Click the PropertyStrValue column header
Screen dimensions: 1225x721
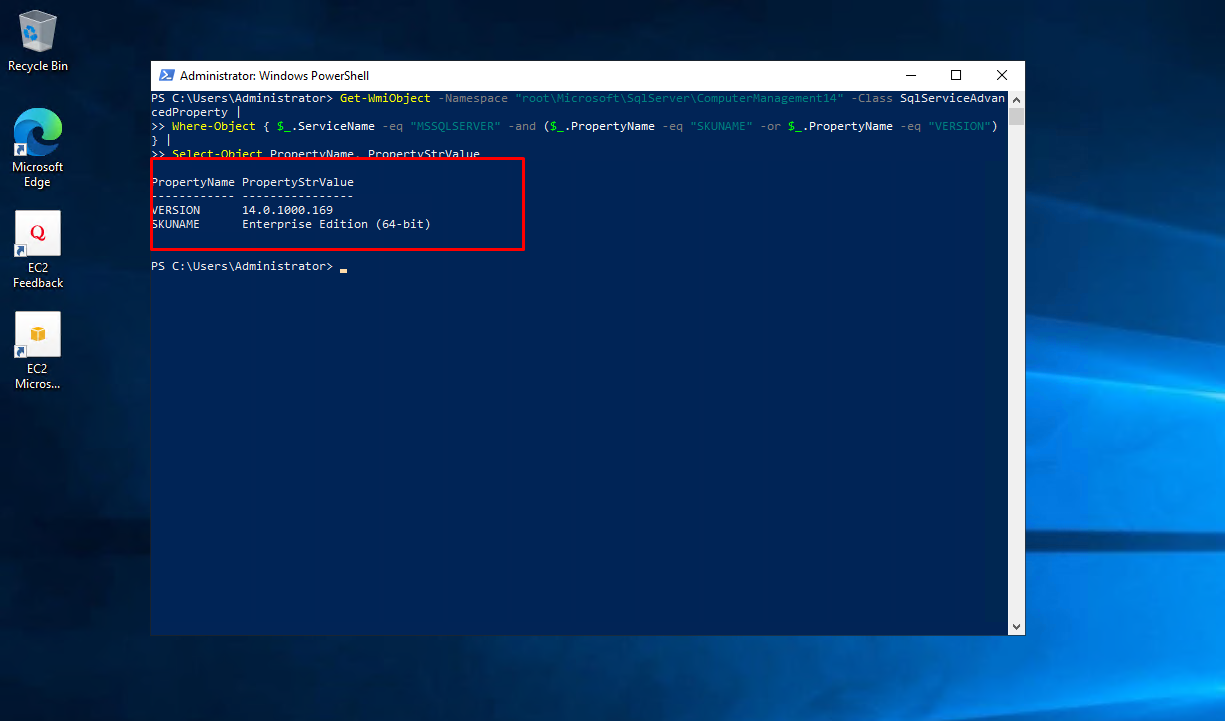[x=298, y=183]
